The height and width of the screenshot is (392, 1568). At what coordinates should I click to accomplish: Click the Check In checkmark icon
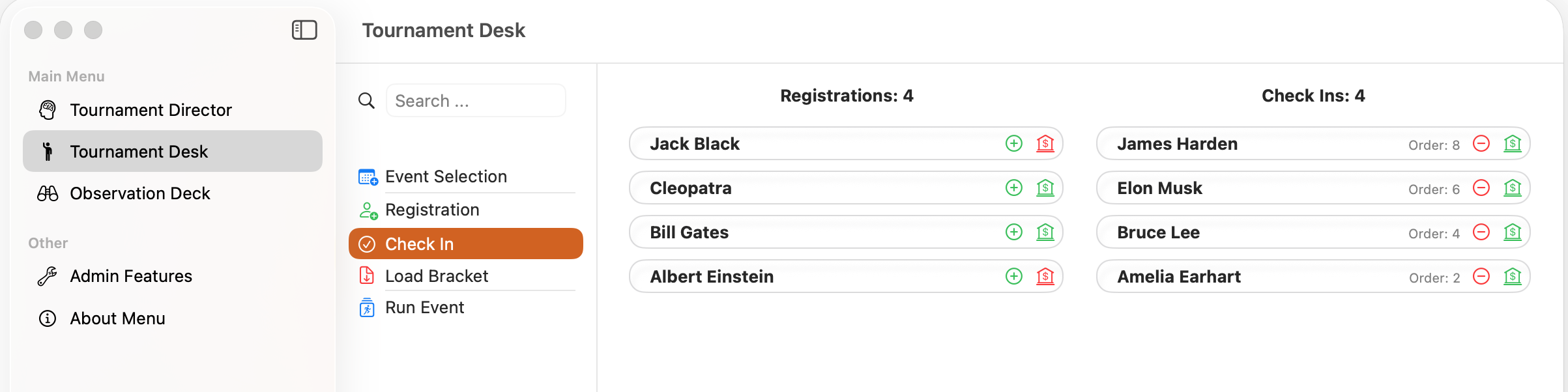pos(367,244)
